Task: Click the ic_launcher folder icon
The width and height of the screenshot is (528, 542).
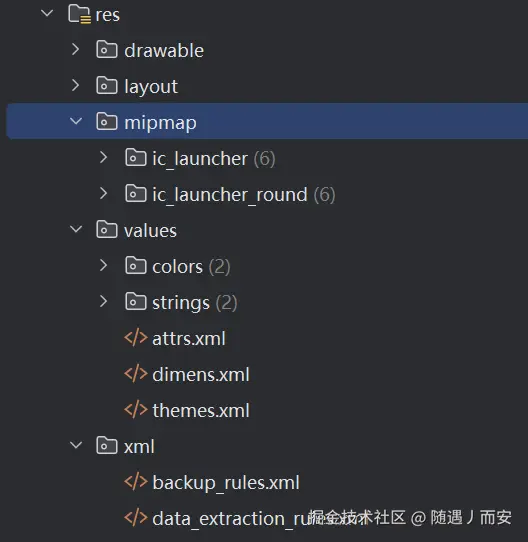Action: click(x=135, y=158)
